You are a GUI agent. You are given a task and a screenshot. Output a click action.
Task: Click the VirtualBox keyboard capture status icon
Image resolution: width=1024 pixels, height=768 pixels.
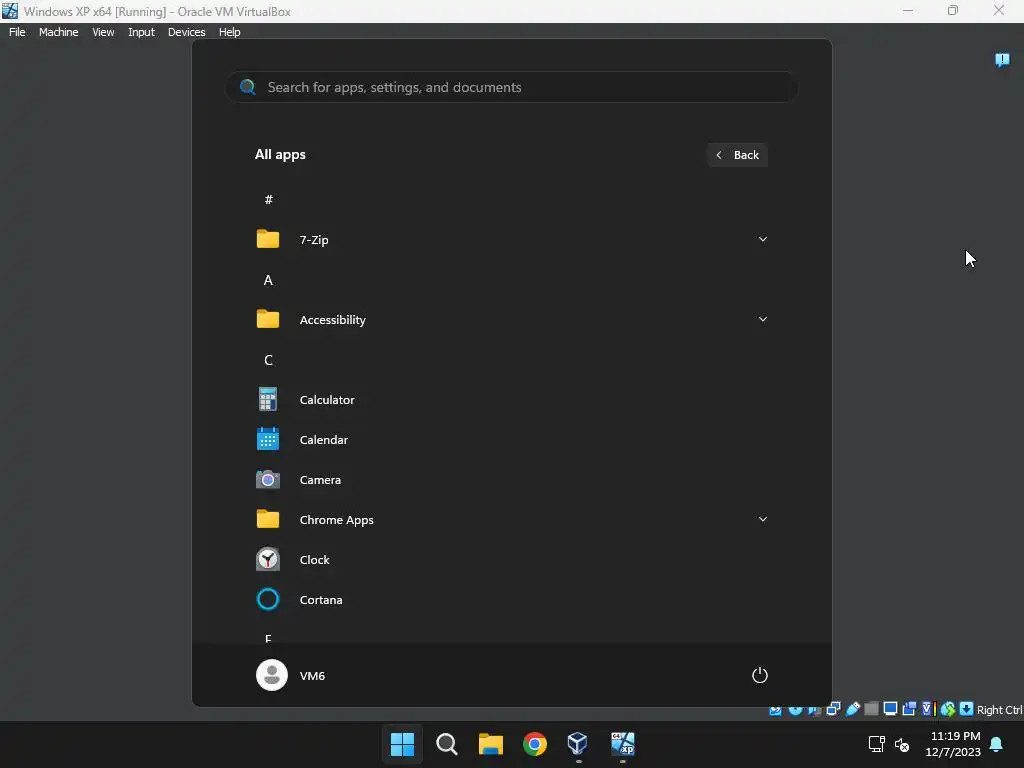click(x=967, y=709)
